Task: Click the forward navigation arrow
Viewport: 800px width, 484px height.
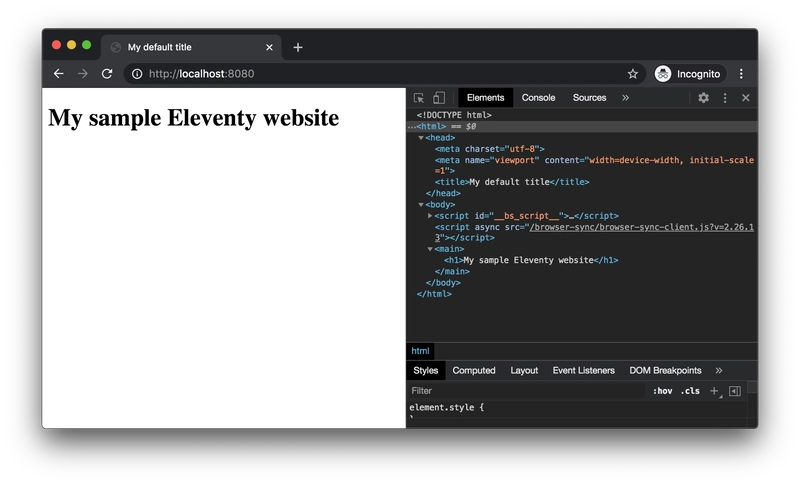Action: tap(83, 74)
